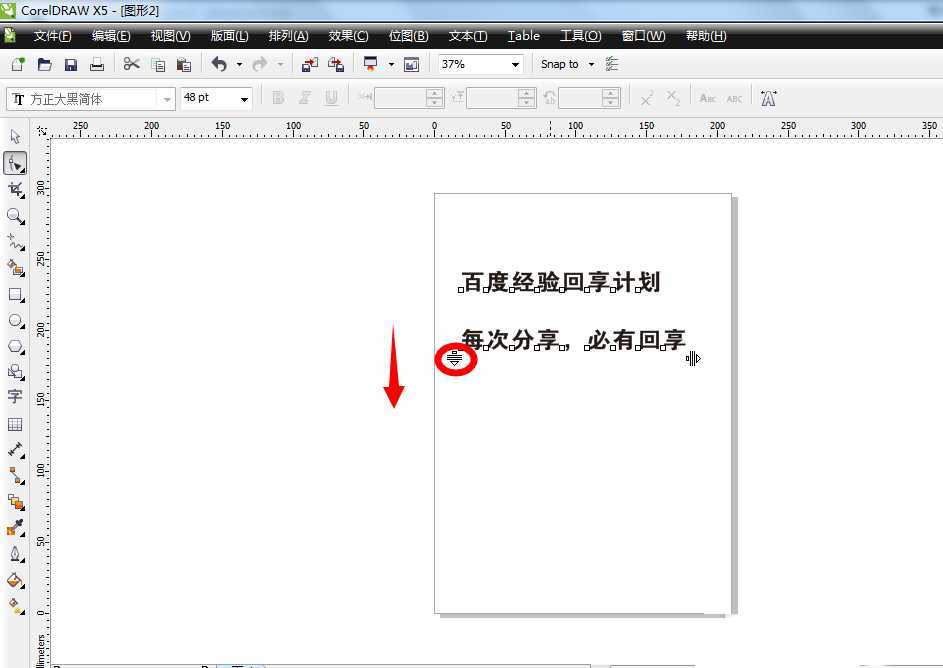Pick the Eyedropper tool

point(14,528)
